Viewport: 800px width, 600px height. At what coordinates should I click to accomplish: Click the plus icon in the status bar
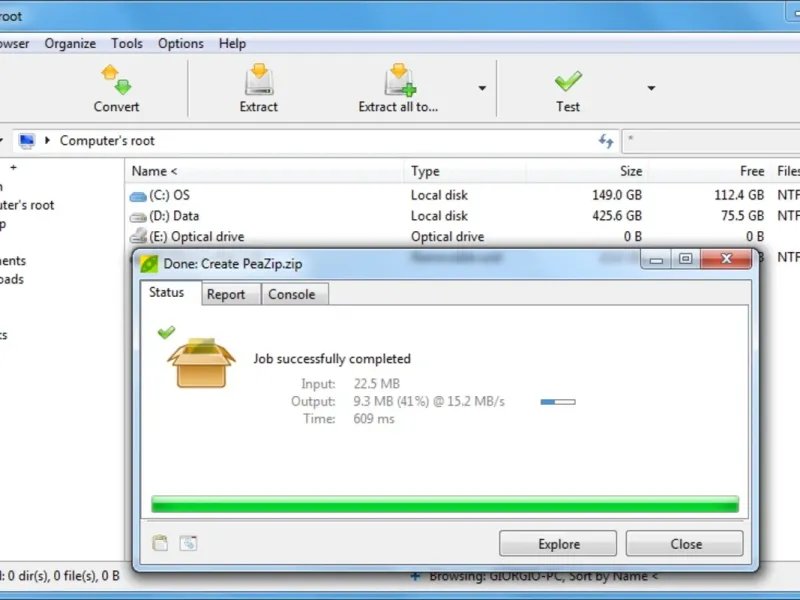click(416, 577)
